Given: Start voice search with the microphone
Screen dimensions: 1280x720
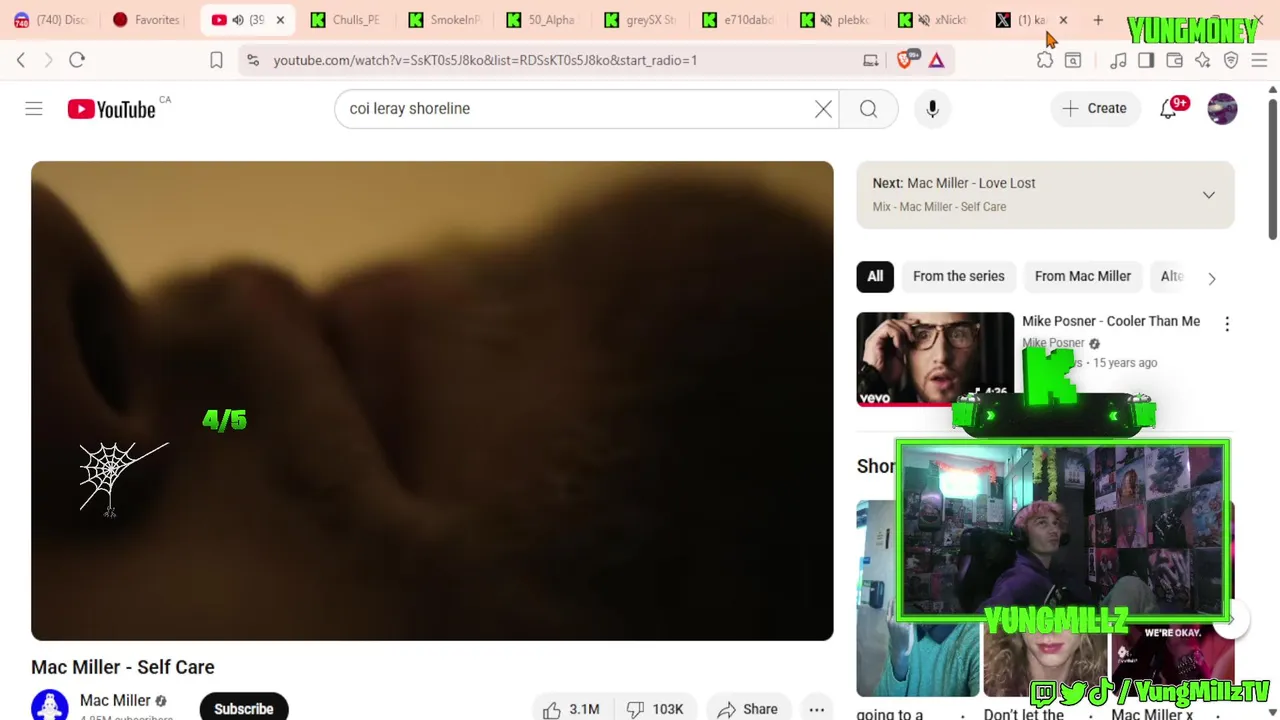Looking at the screenshot, I should 932,109.
